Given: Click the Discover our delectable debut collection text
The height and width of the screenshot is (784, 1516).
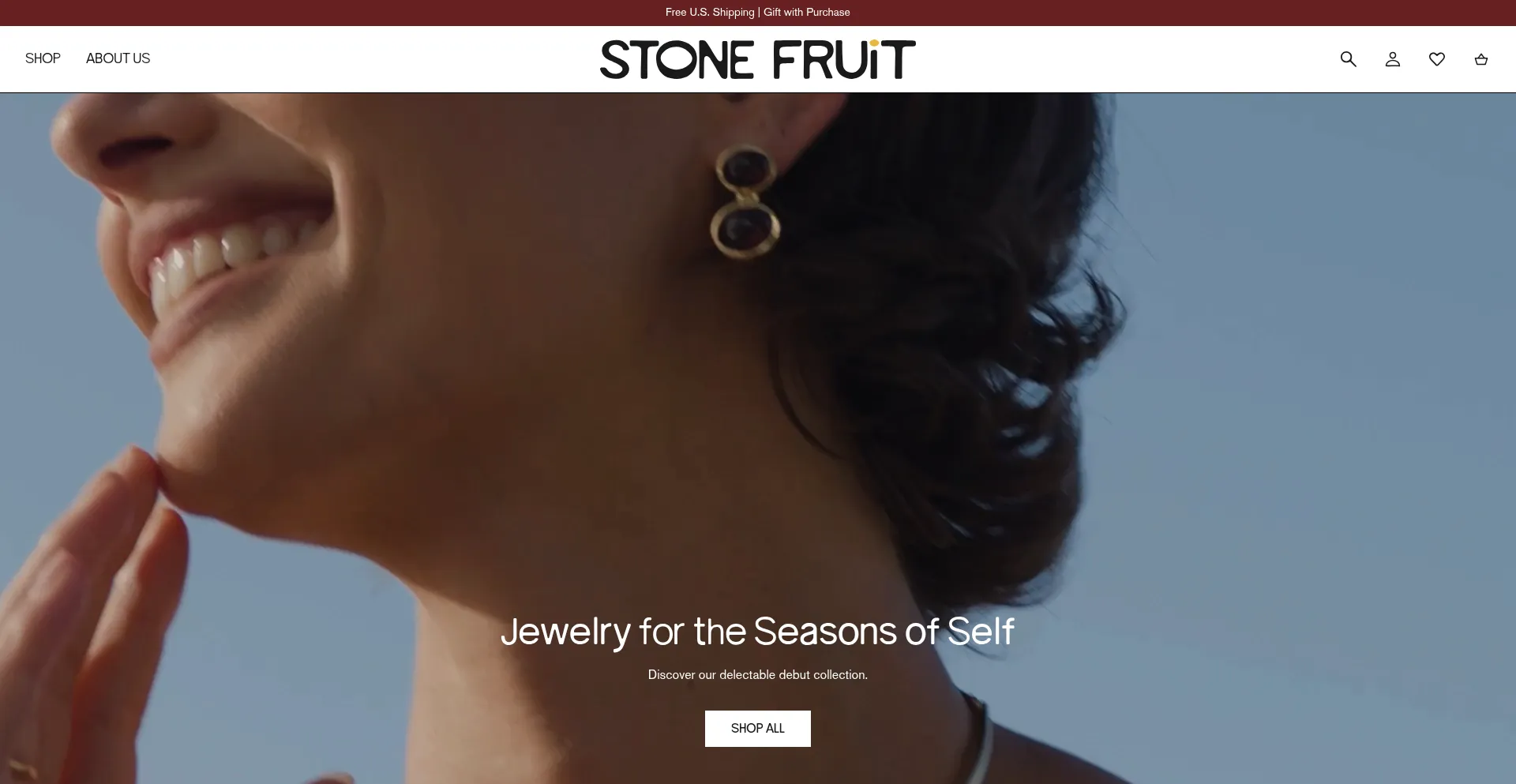Looking at the screenshot, I should pos(757,675).
